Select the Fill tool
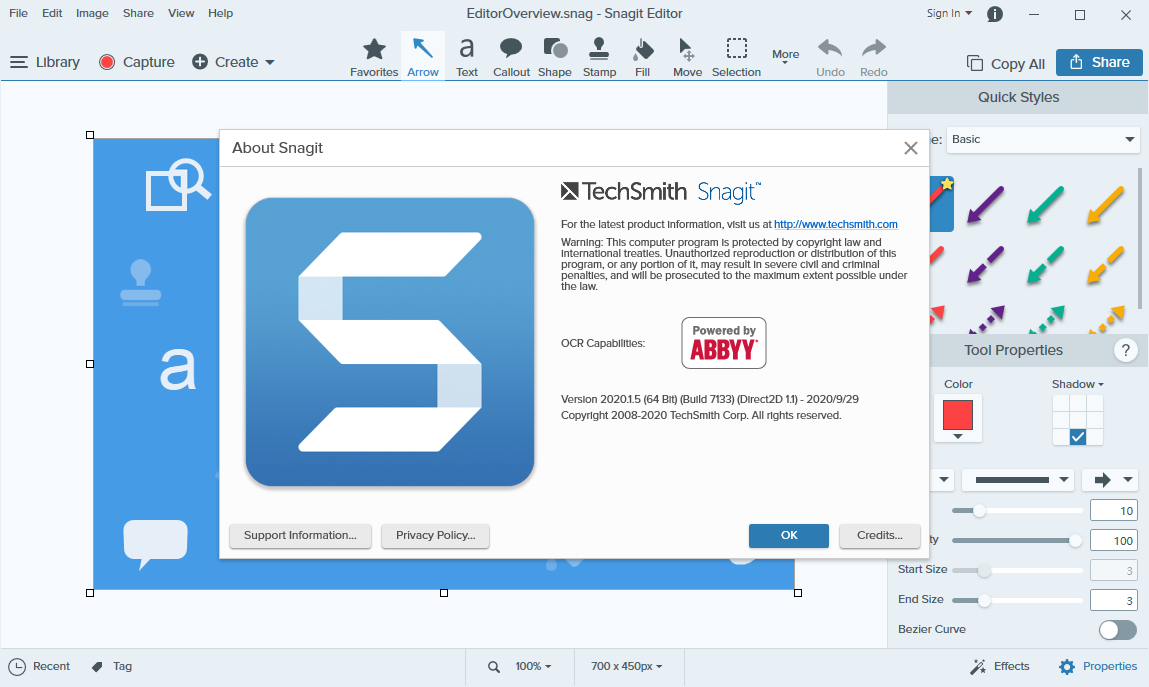This screenshot has height=687, width=1149. click(x=642, y=55)
